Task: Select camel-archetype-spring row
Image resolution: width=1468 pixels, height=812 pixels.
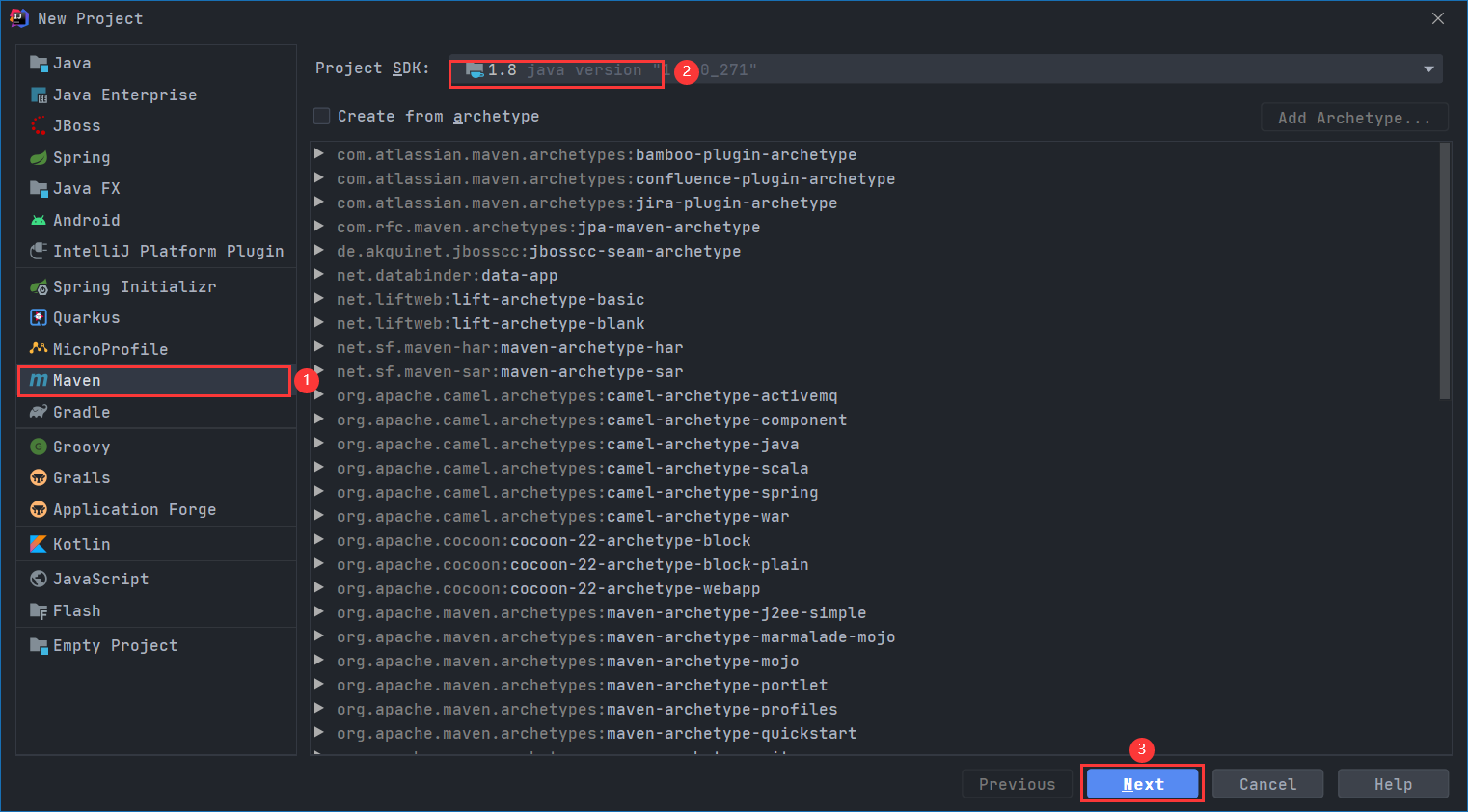Action: 876,493
